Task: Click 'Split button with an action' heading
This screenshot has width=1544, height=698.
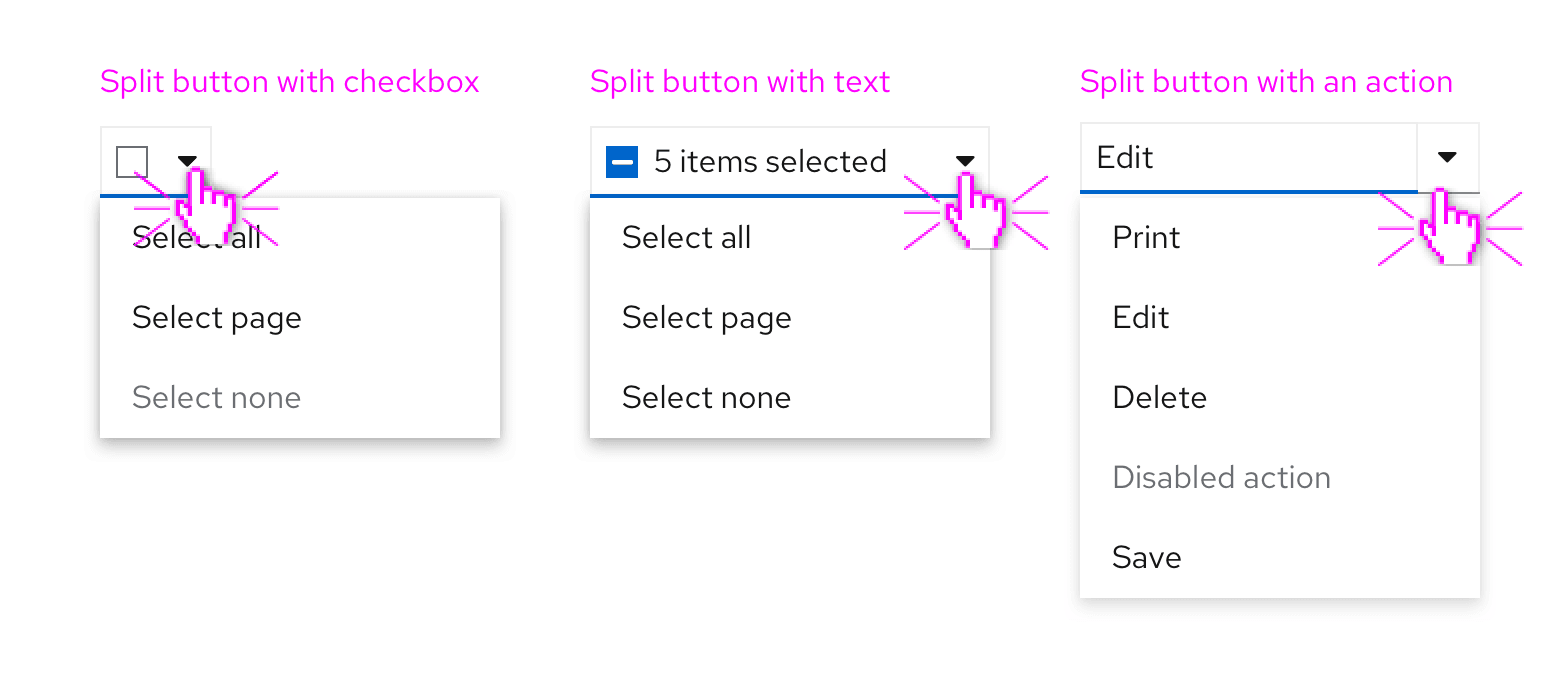Action: (1267, 82)
